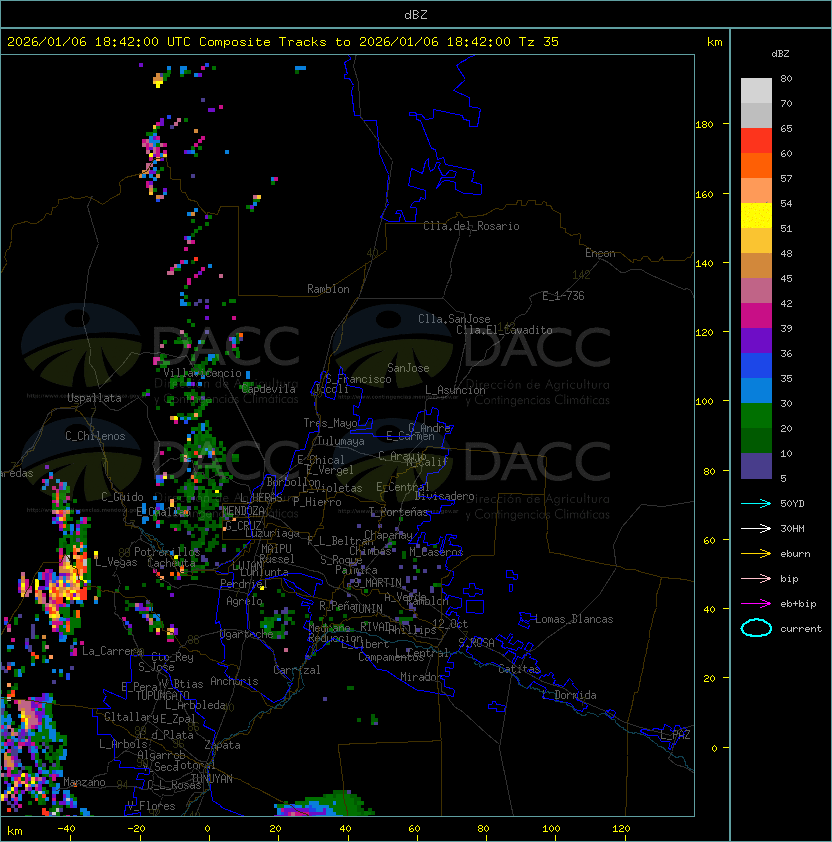Click the yellow eburn arrow in legend
Viewport: 832px width, 842px height.
pyautogui.click(x=756, y=553)
